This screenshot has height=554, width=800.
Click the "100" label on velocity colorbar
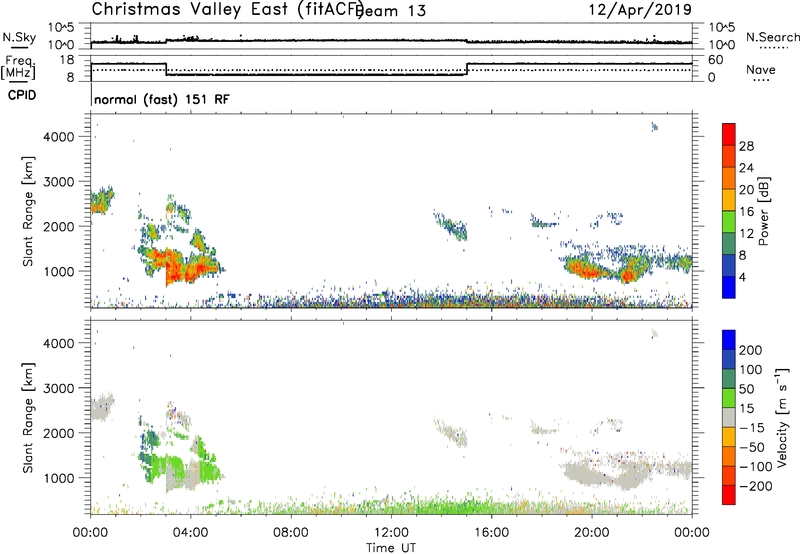point(751,370)
